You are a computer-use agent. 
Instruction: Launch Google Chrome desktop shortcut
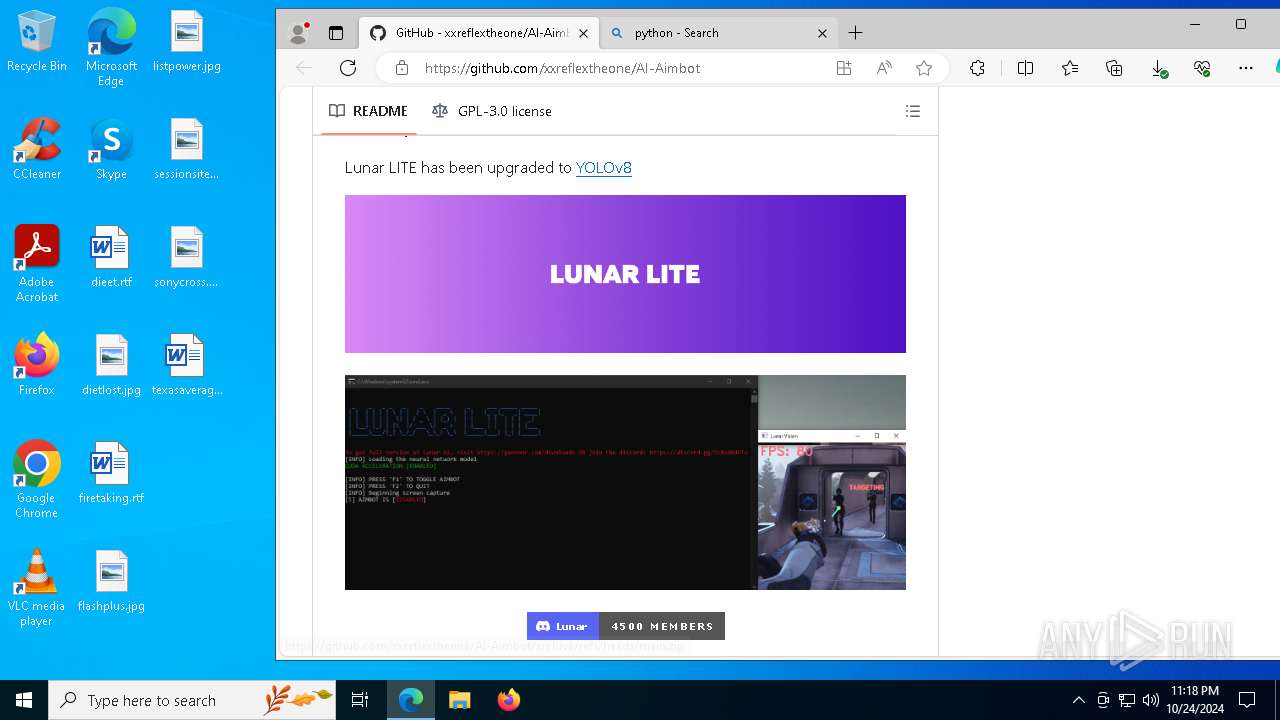37,480
